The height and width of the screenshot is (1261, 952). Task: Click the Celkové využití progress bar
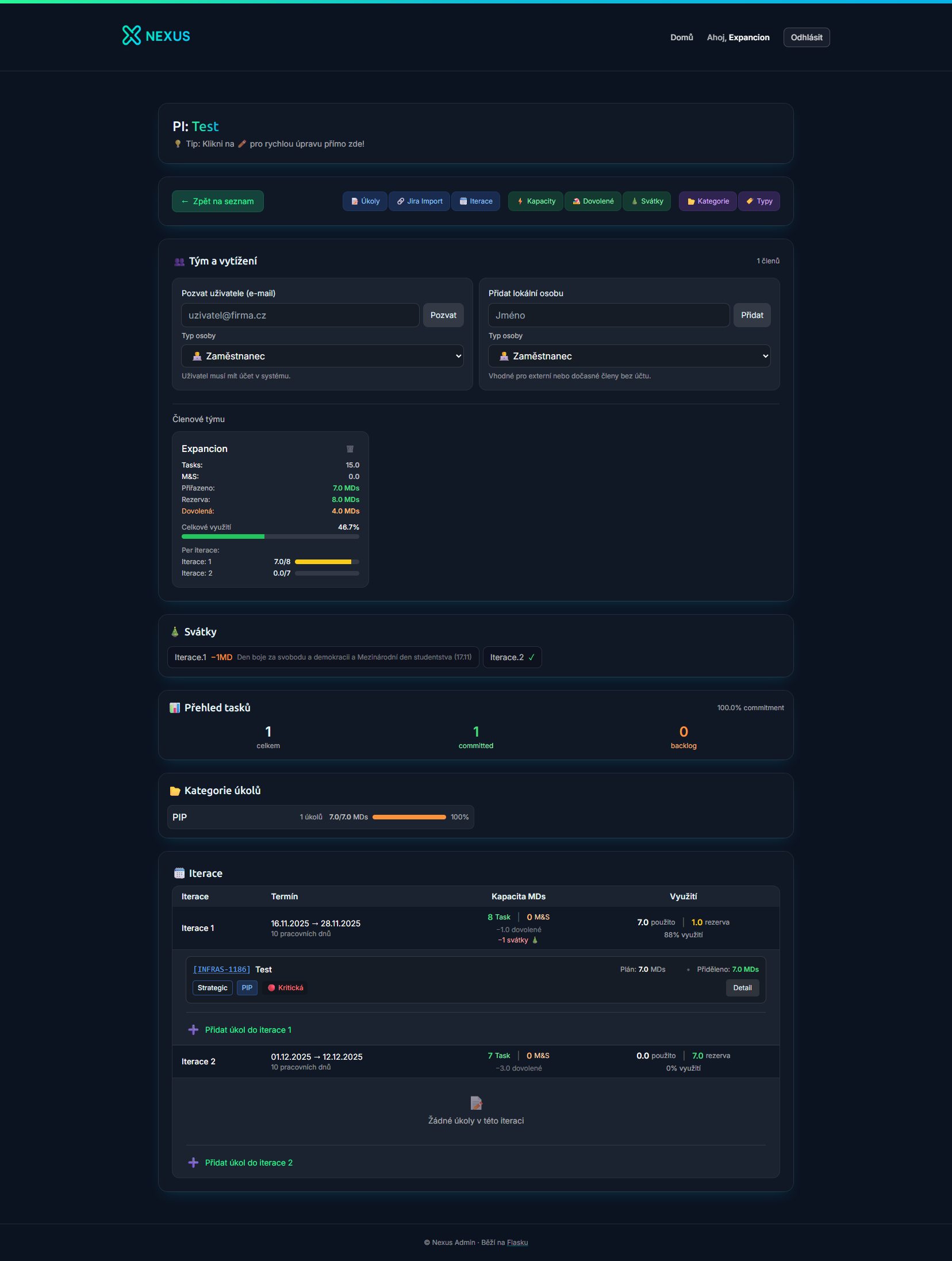(270, 536)
